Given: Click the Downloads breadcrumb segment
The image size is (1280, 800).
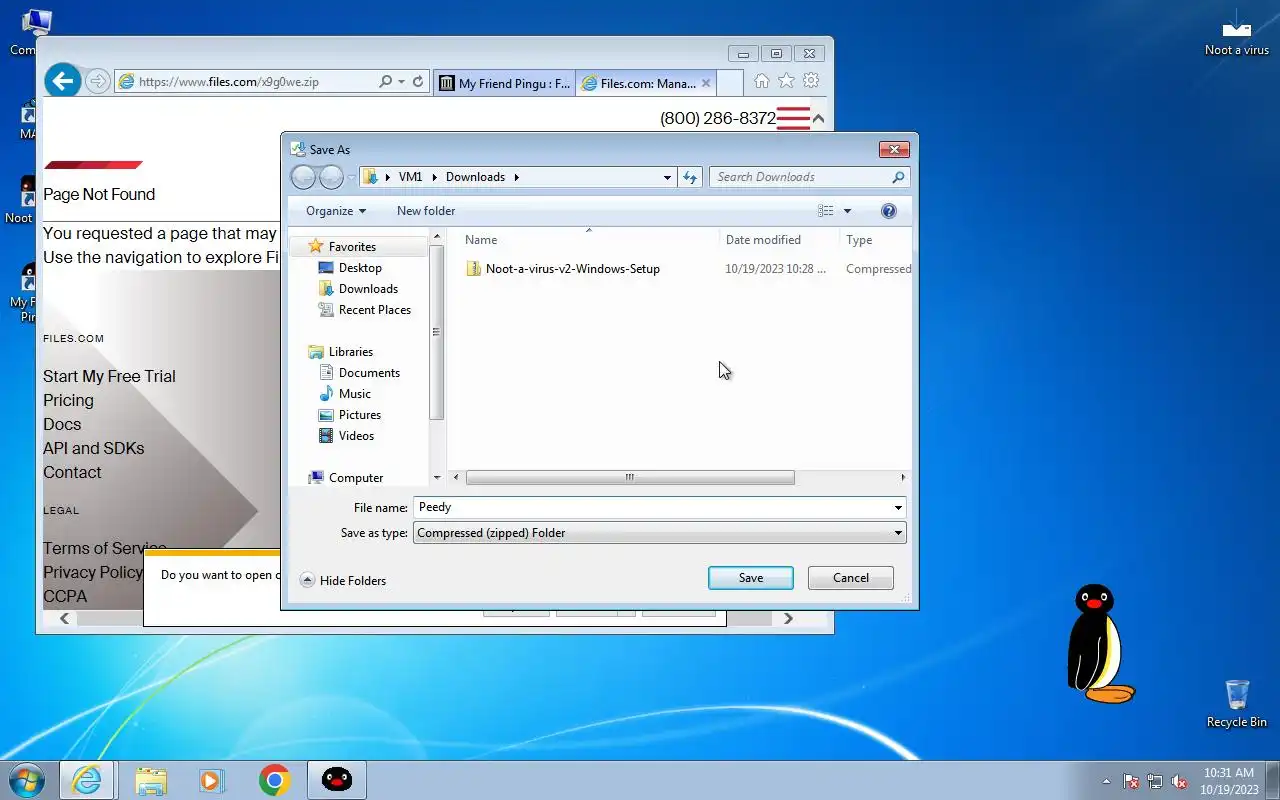Looking at the screenshot, I should [475, 177].
